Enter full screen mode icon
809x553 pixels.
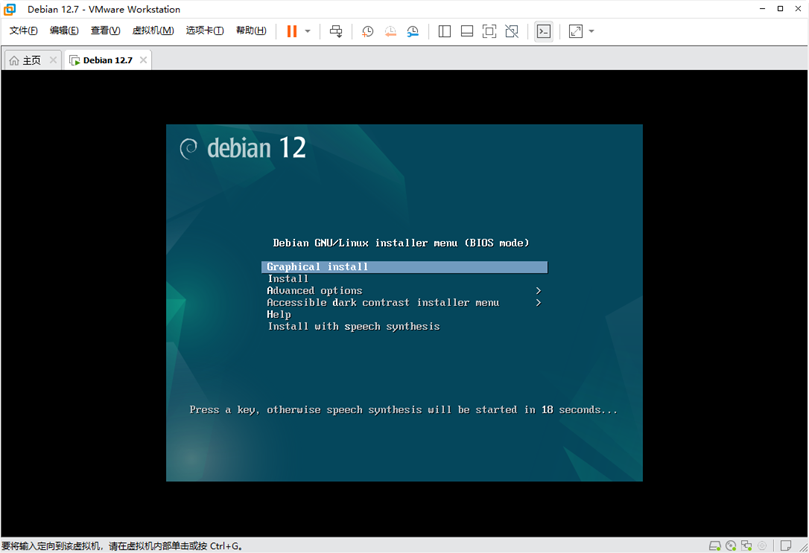[489, 31]
